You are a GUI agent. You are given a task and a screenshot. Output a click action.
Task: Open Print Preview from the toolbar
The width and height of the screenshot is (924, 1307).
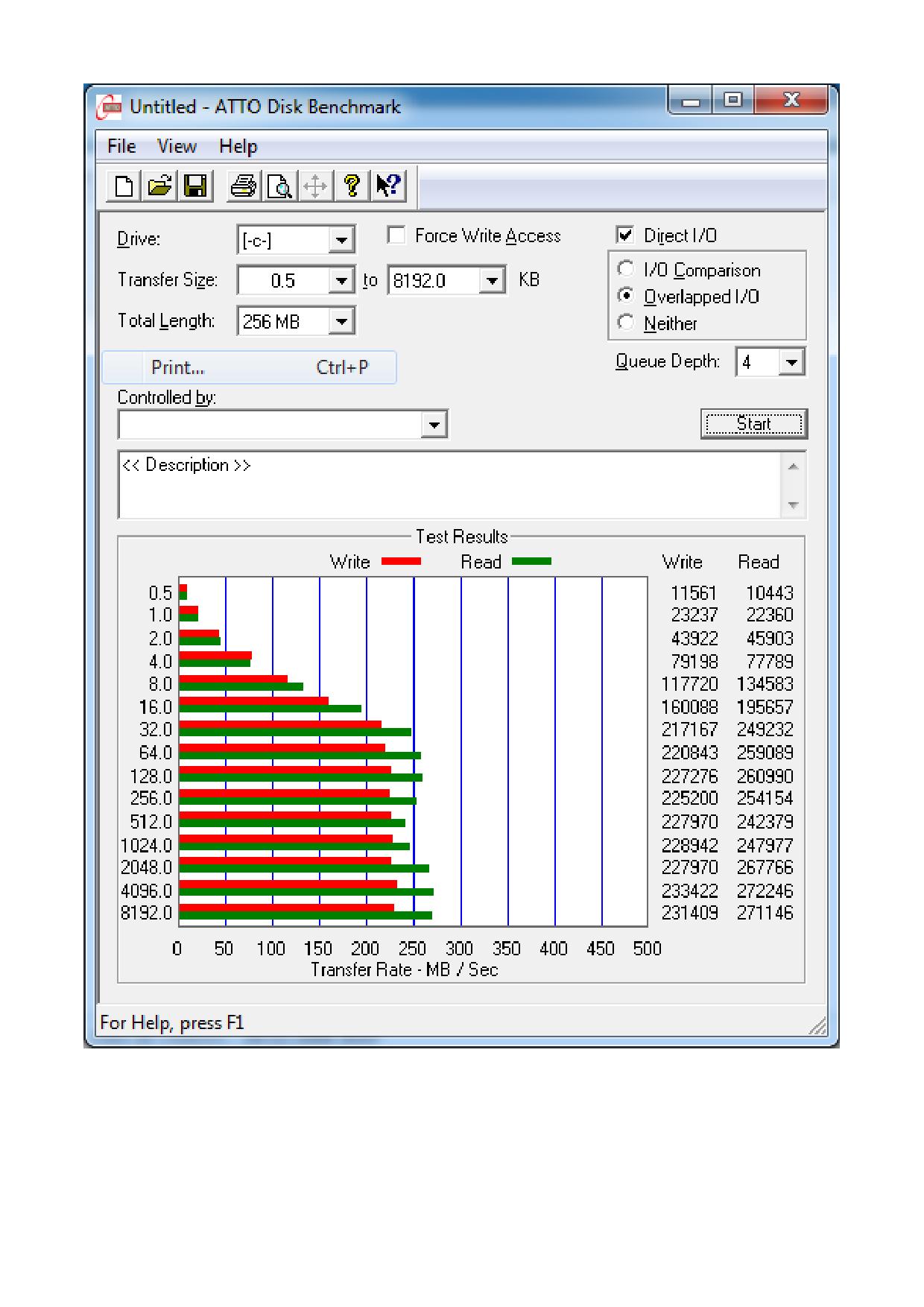(x=279, y=186)
